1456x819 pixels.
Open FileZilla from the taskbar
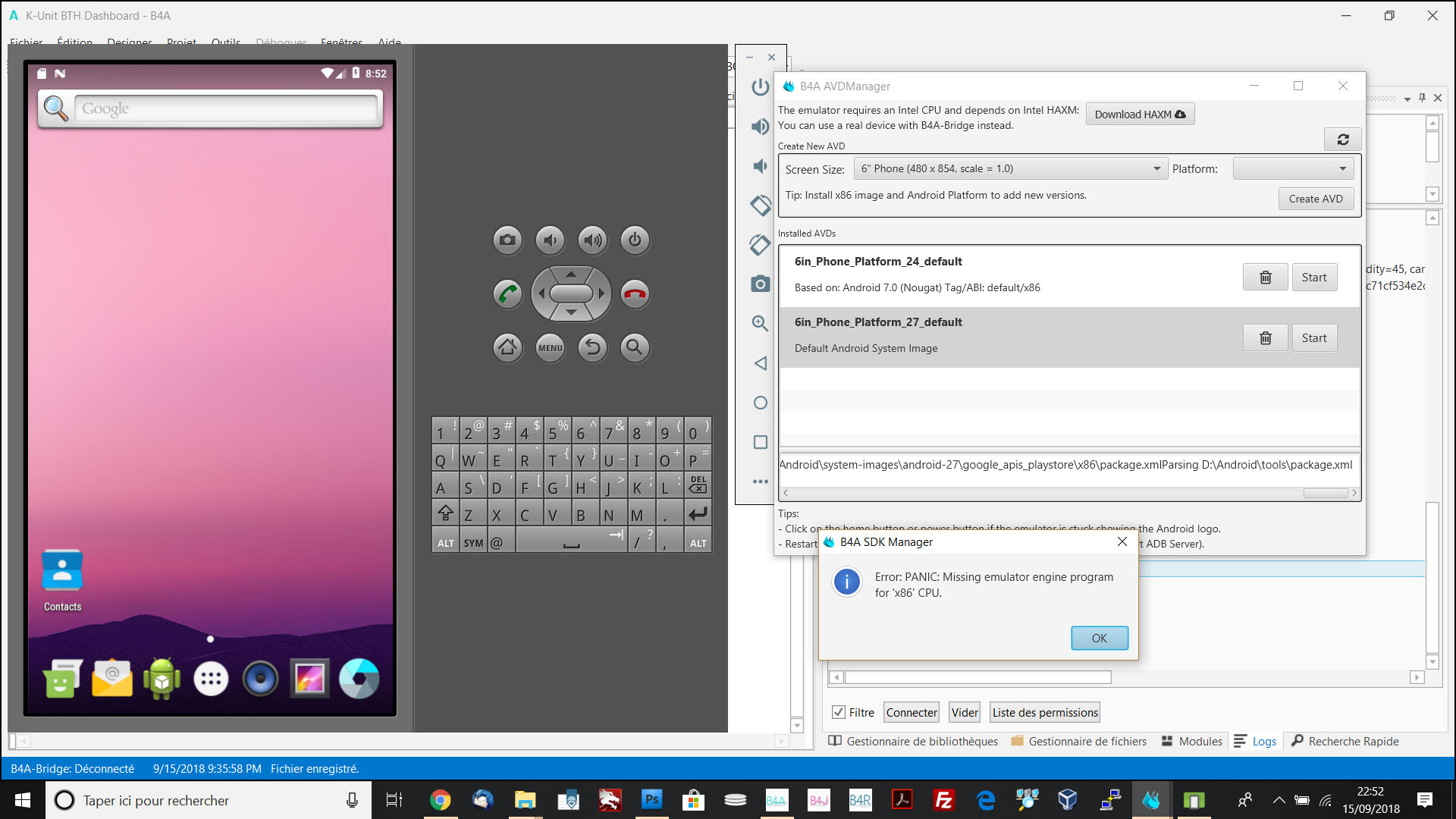(x=944, y=800)
